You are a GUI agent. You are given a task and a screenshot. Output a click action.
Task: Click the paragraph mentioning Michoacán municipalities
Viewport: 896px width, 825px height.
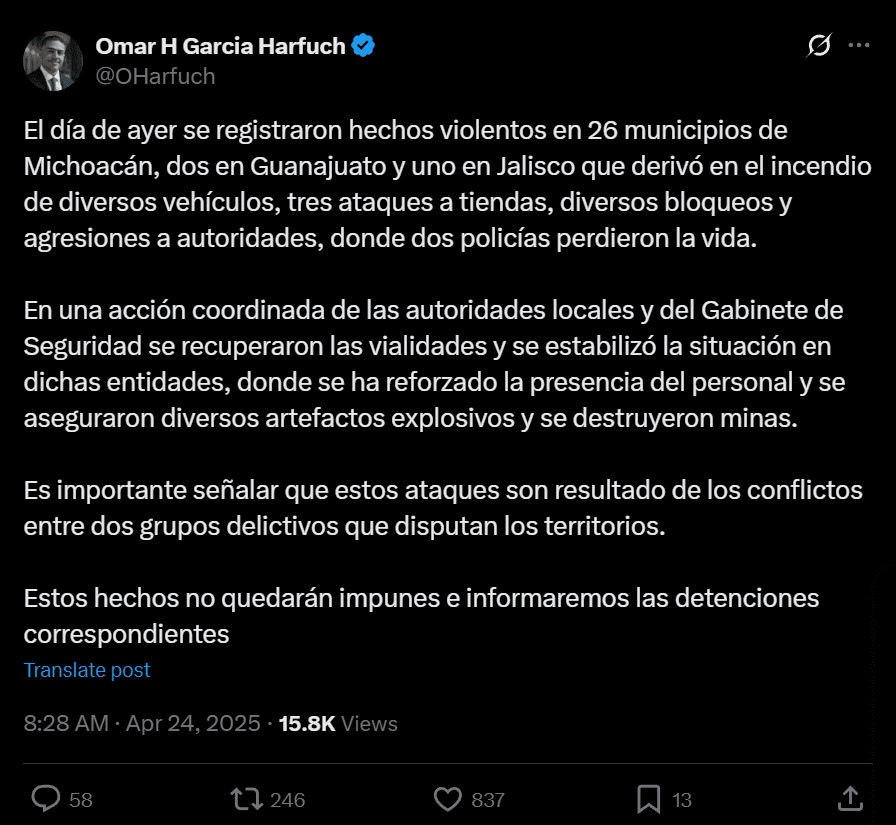[447, 184]
